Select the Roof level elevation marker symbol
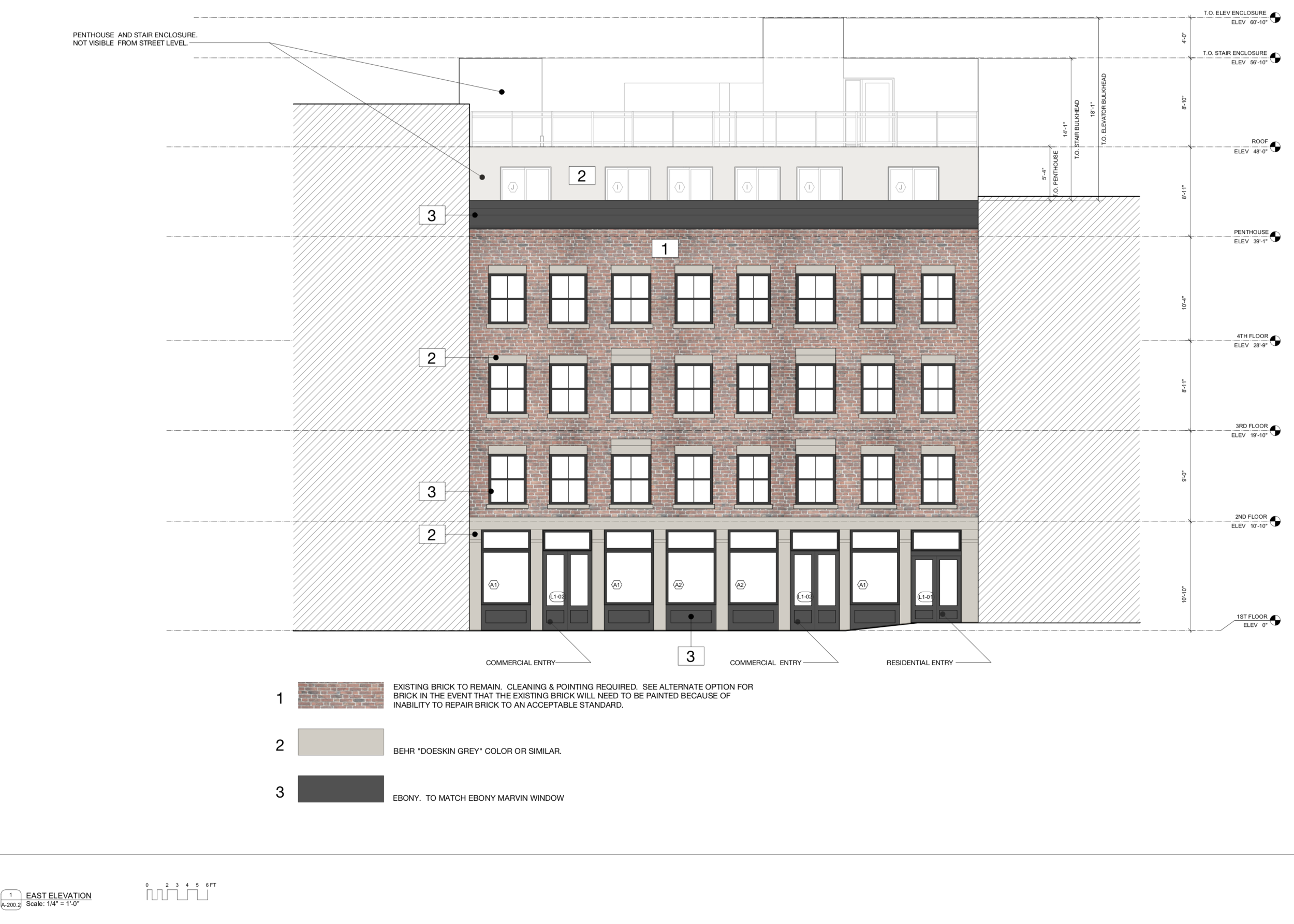The height and width of the screenshot is (924, 1294). 1275,147
